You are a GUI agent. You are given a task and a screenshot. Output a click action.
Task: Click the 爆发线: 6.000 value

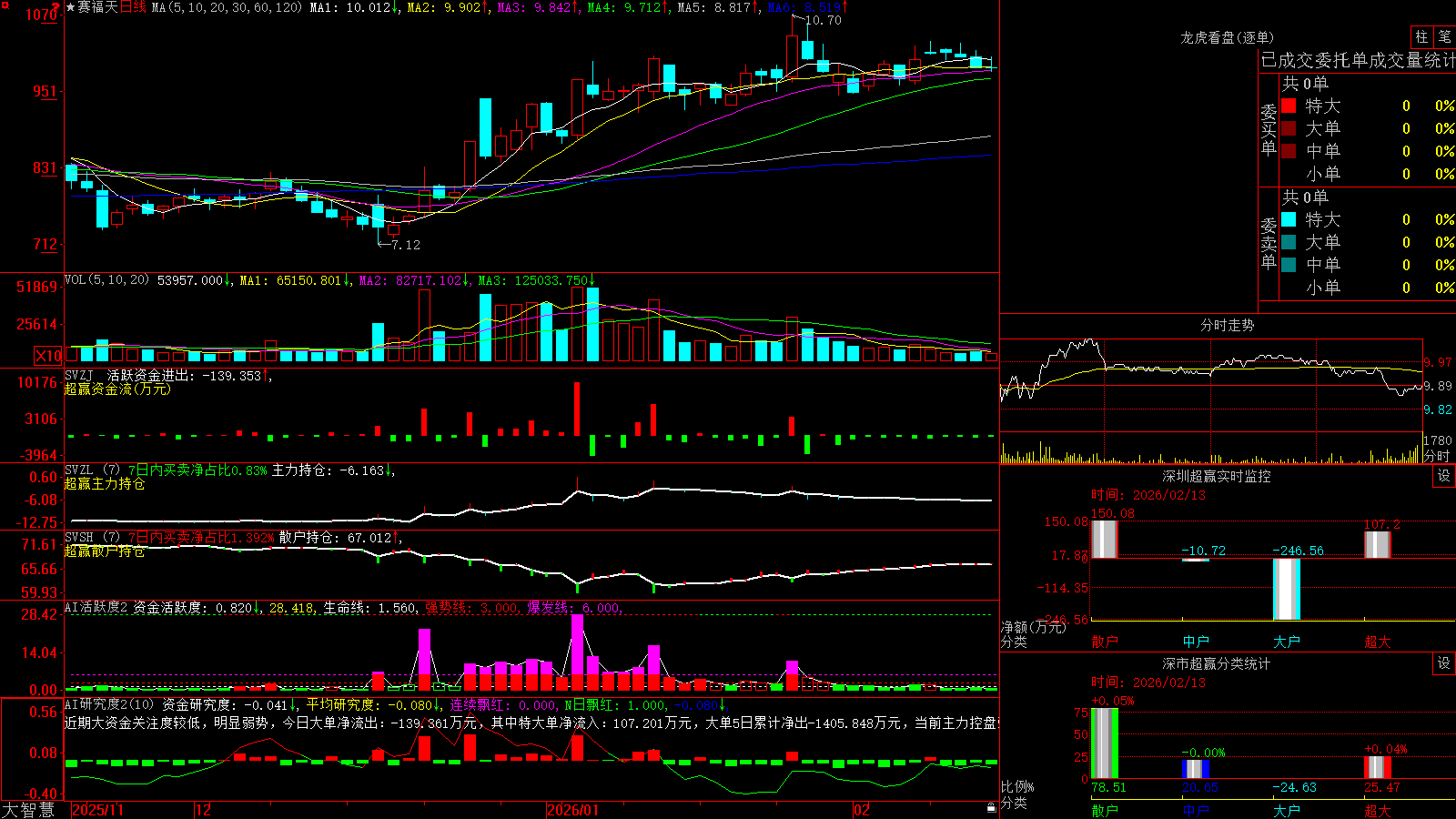tap(575, 608)
